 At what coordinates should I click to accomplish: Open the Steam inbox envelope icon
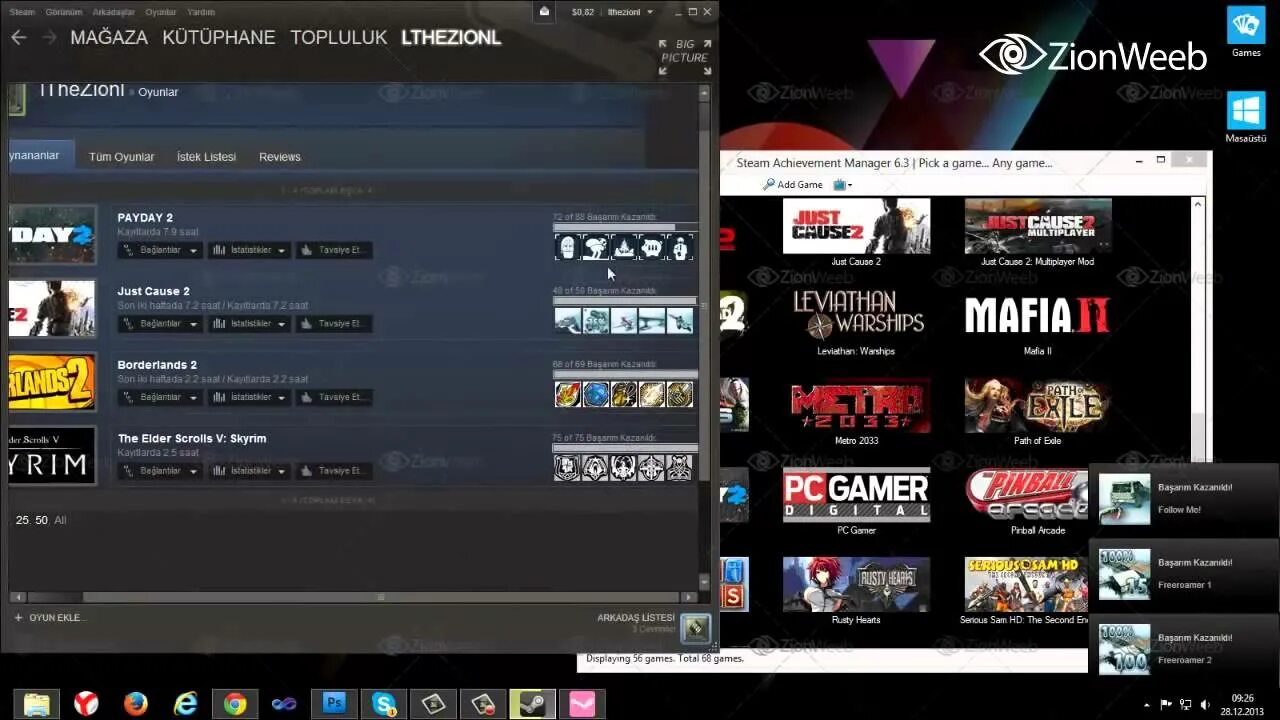coord(544,12)
